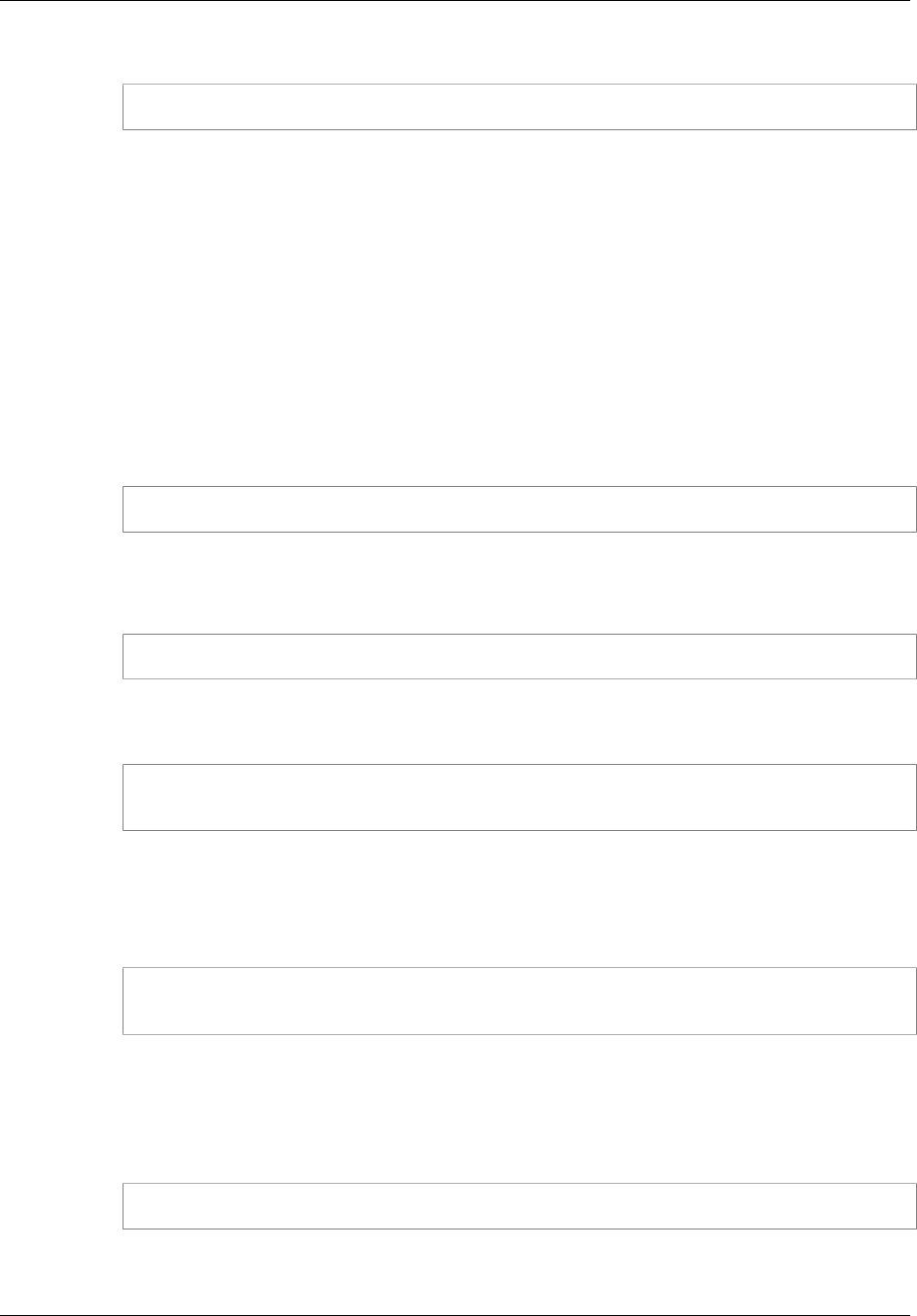Viewport: 917px width, 1316px height.
Task: Click the left margin beside the upper taller box
Action: tap(60, 797)
